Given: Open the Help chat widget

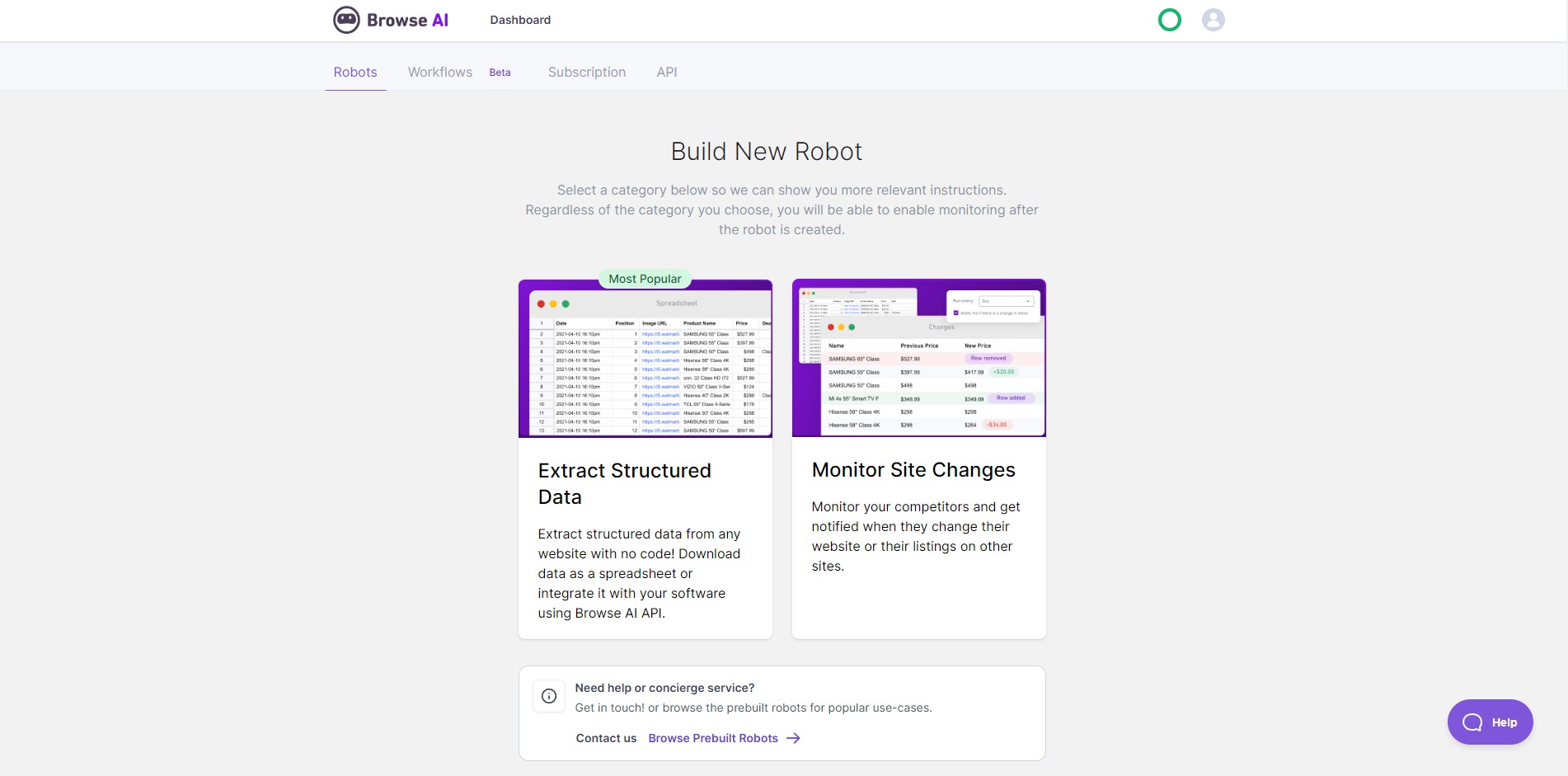Looking at the screenshot, I should click(x=1490, y=722).
